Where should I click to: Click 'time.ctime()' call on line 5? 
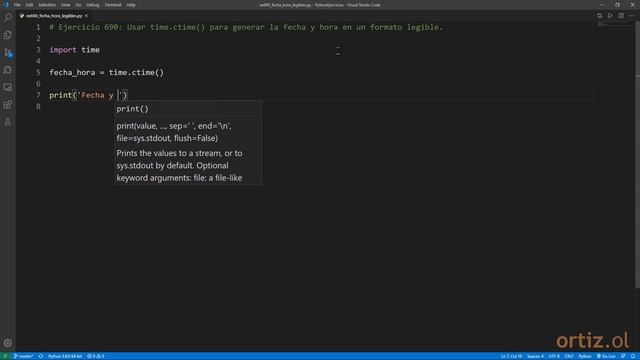136,73
